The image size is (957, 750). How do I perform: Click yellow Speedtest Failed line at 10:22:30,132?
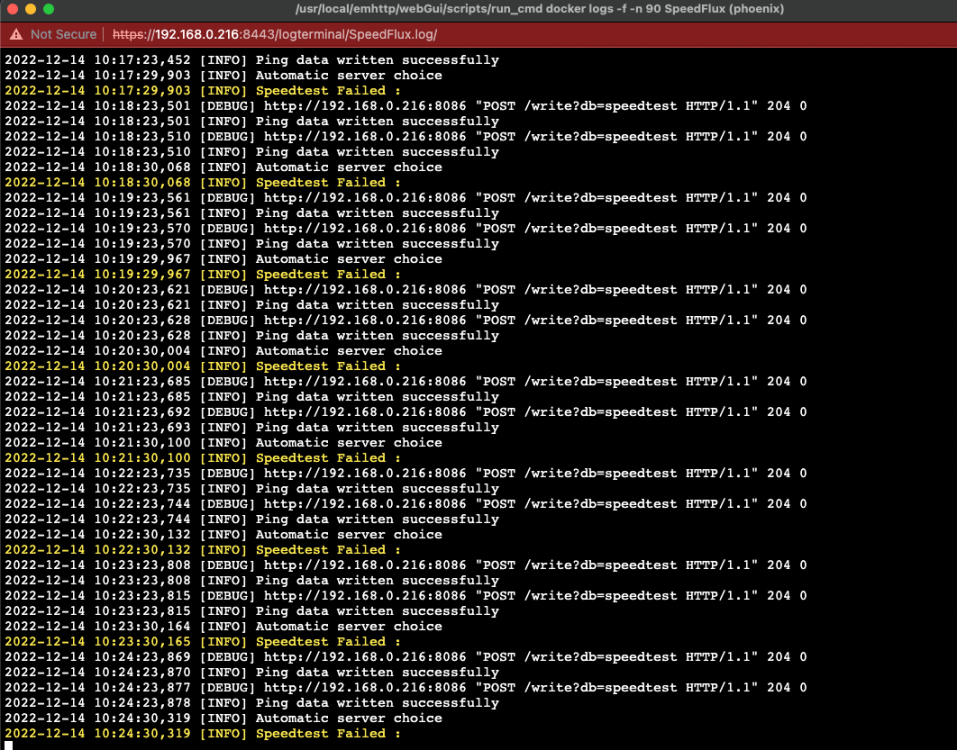203,549
